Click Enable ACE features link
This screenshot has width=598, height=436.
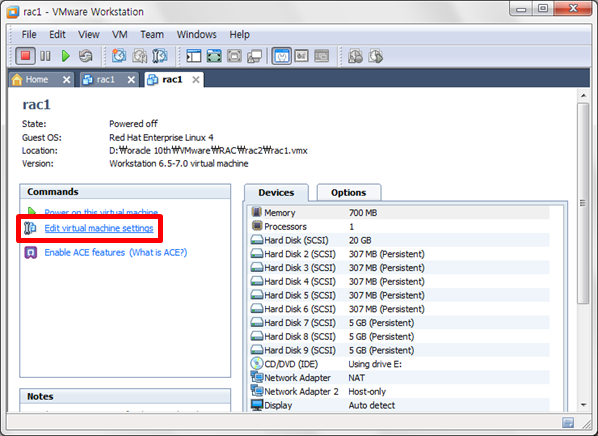[85, 253]
